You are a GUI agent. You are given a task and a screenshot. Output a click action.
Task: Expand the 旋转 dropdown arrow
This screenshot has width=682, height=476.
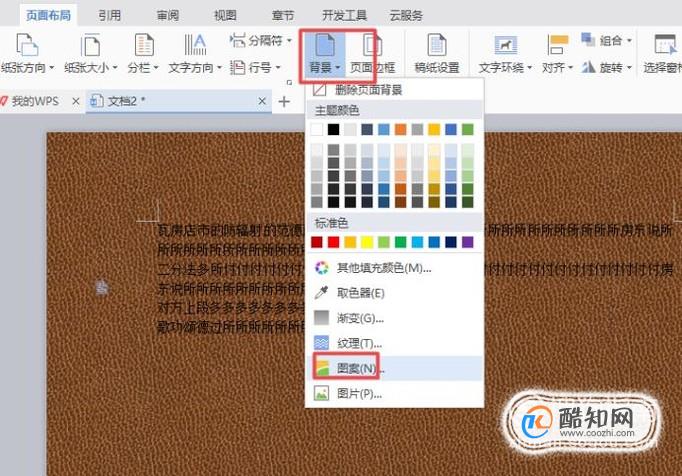629,67
